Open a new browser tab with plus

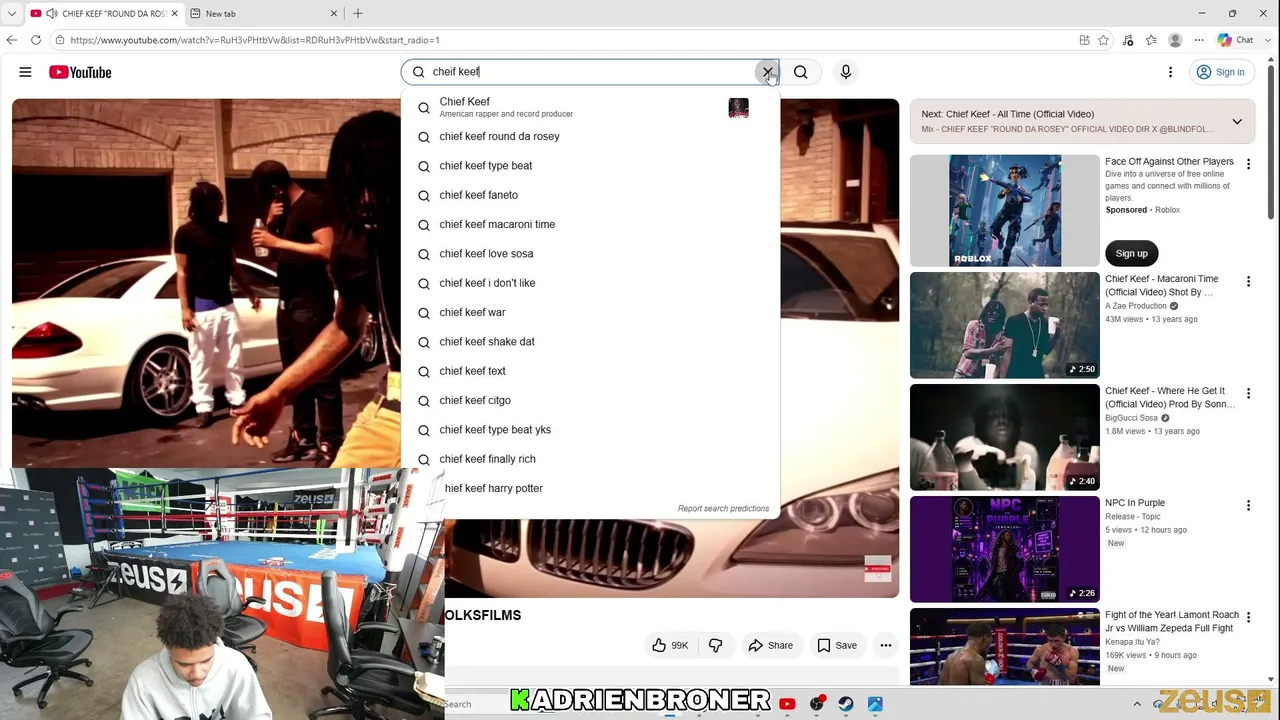(358, 14)
